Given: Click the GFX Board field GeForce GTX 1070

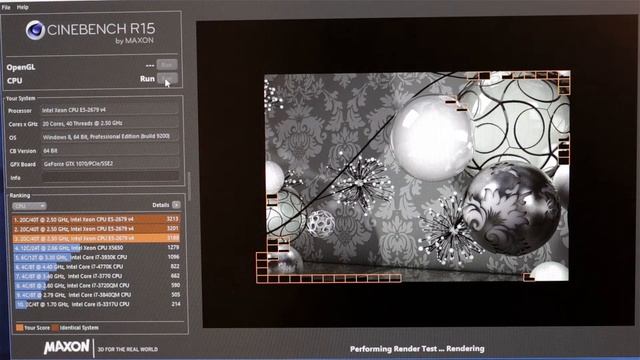Looking at the screenshot, I should 110,164.
